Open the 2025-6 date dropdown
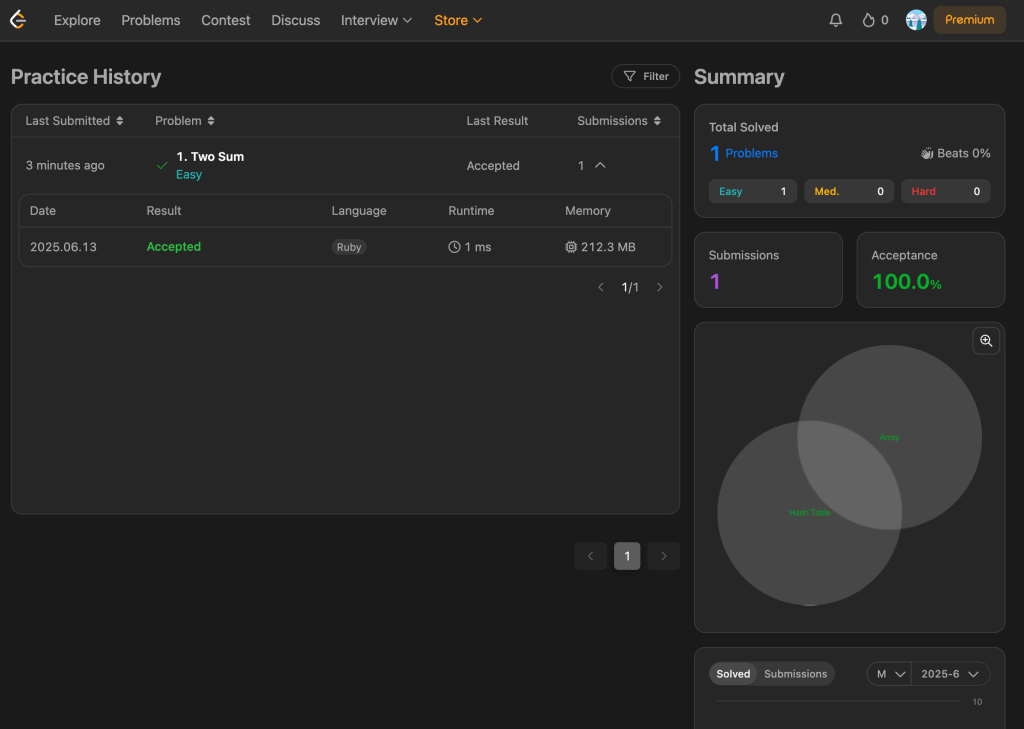 tap(950, 674)
